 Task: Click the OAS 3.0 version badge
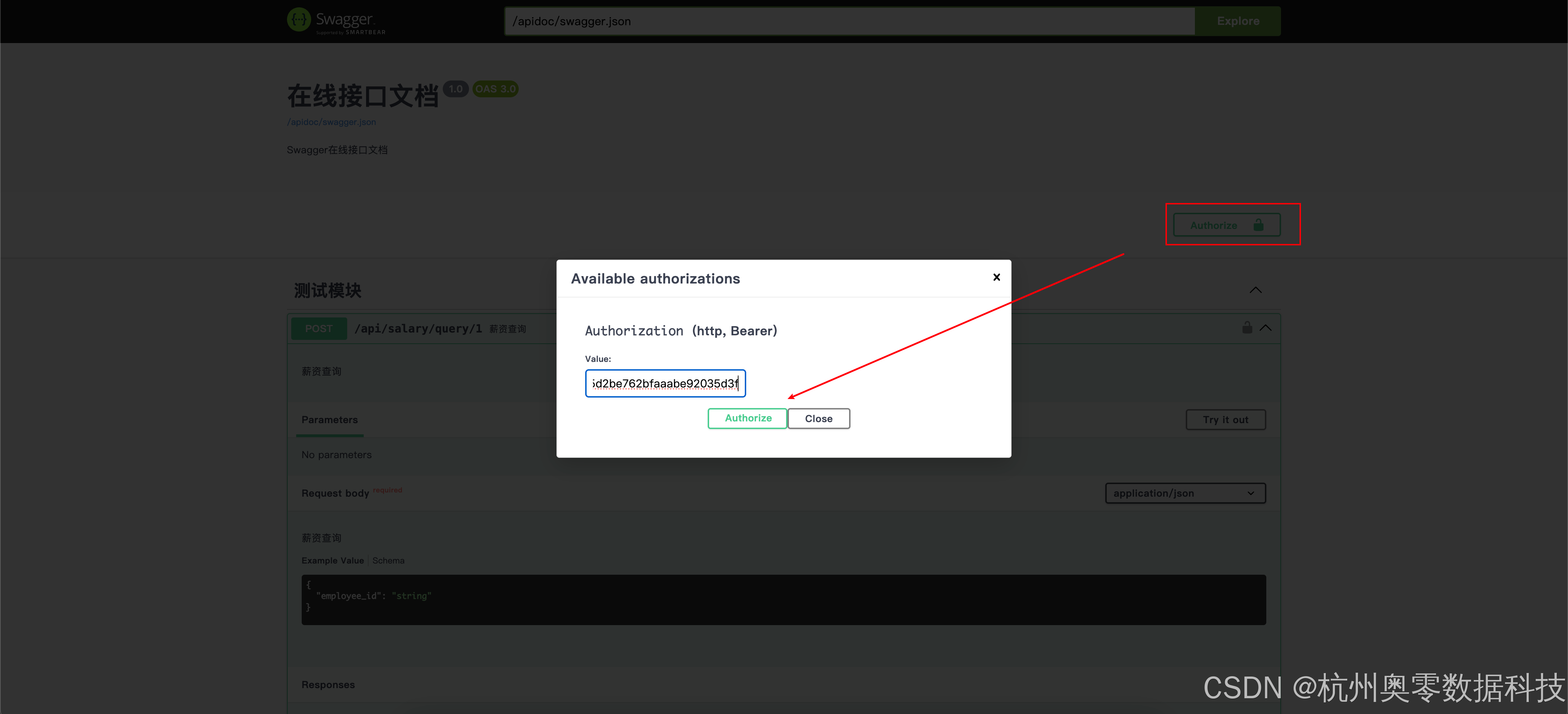[495, 89]
